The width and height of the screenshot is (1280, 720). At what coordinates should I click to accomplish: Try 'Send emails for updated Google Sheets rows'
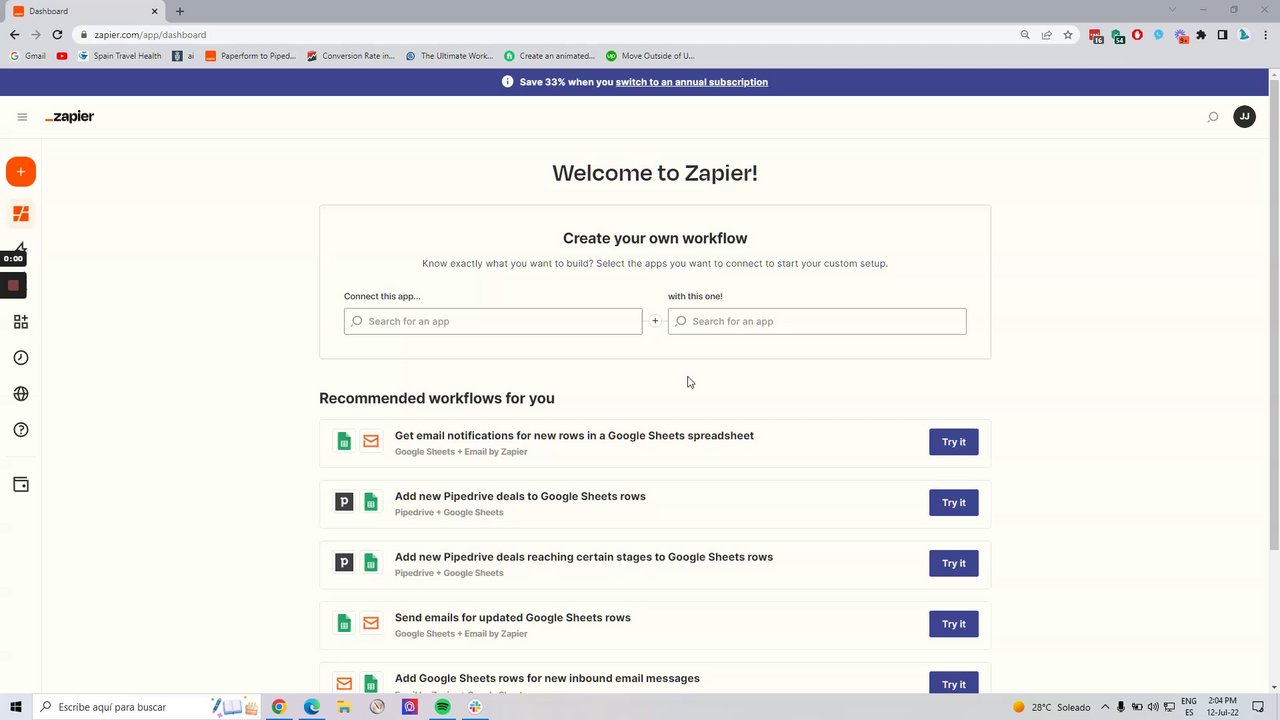(954, 624)
